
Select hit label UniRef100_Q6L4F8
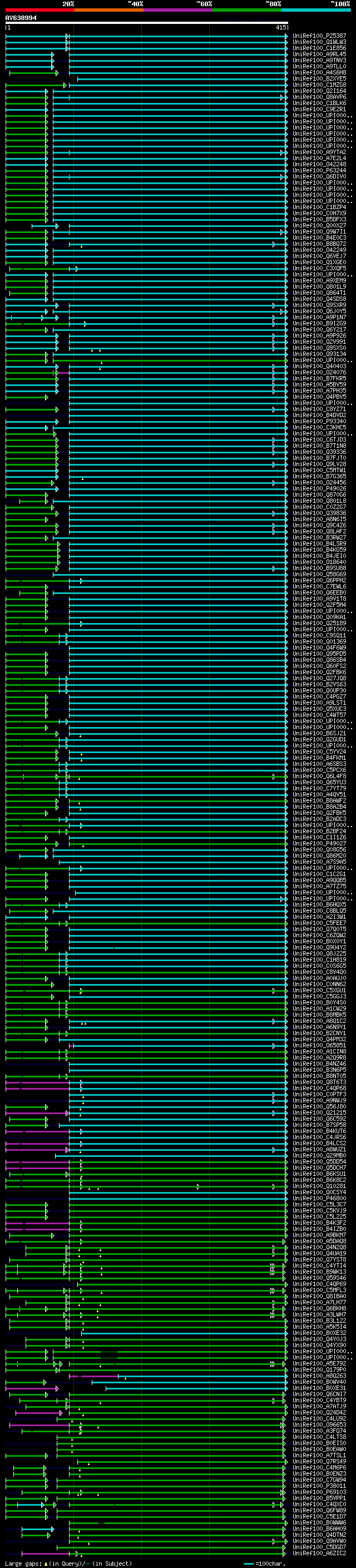[319, 776]
